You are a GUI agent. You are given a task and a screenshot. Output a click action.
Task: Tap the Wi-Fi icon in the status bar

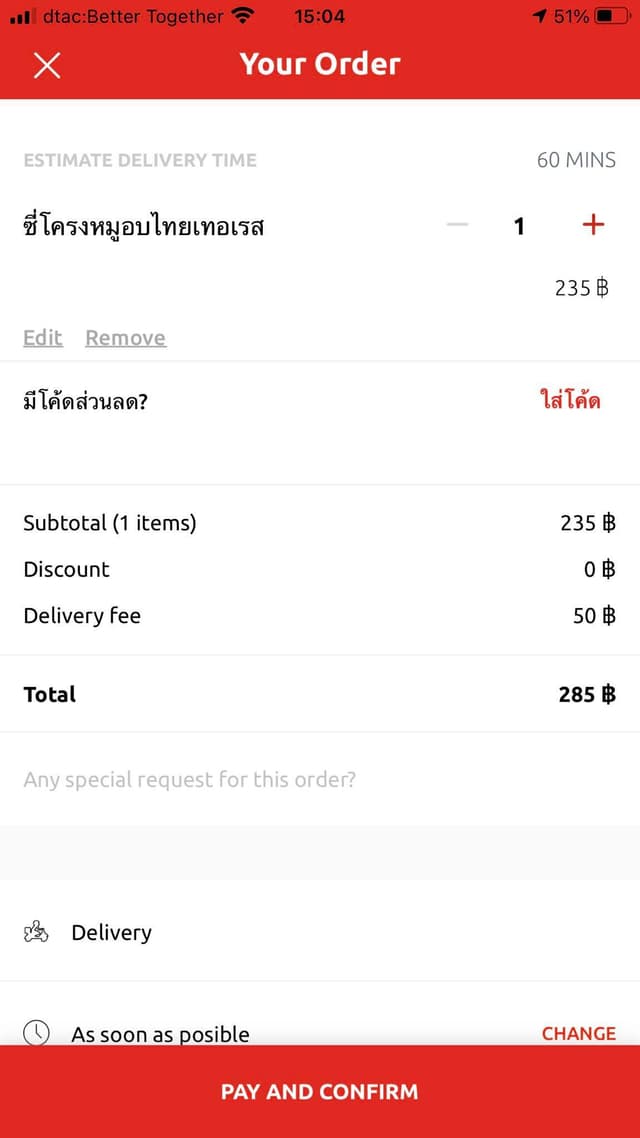(240, 15)
